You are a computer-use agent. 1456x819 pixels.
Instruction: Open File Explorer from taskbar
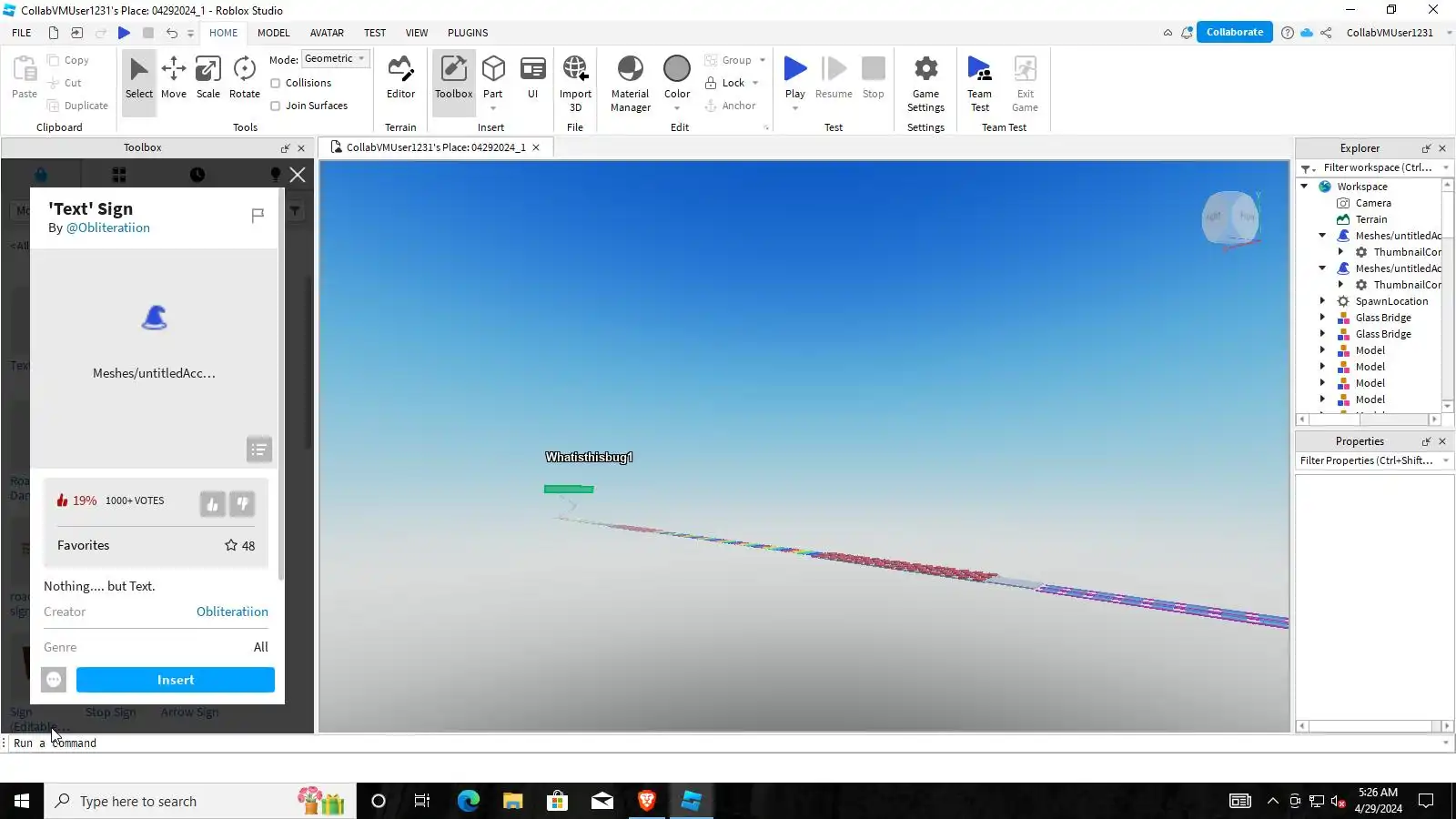[512, 801]
